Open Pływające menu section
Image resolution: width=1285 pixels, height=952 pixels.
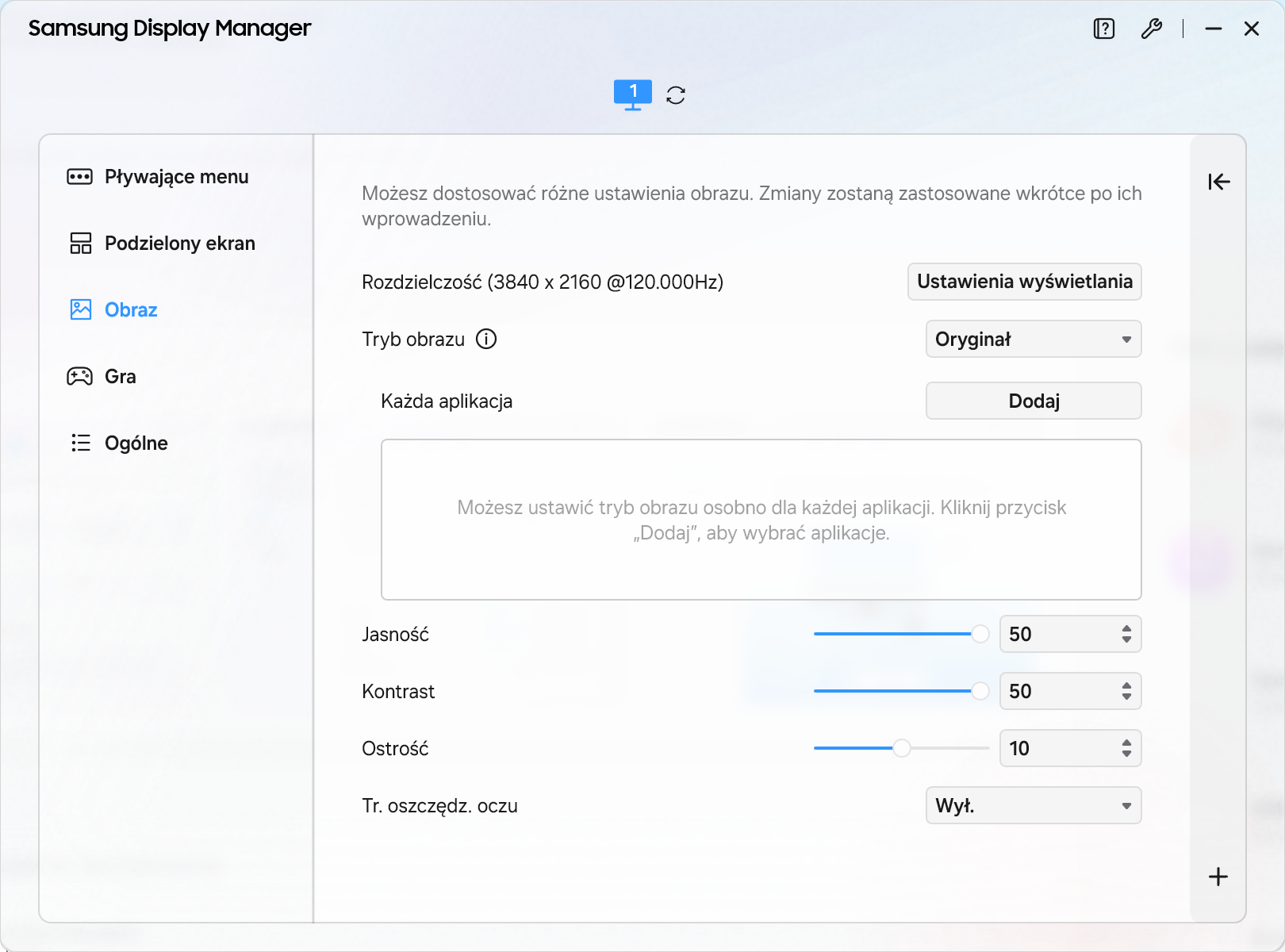pos(176,176)
